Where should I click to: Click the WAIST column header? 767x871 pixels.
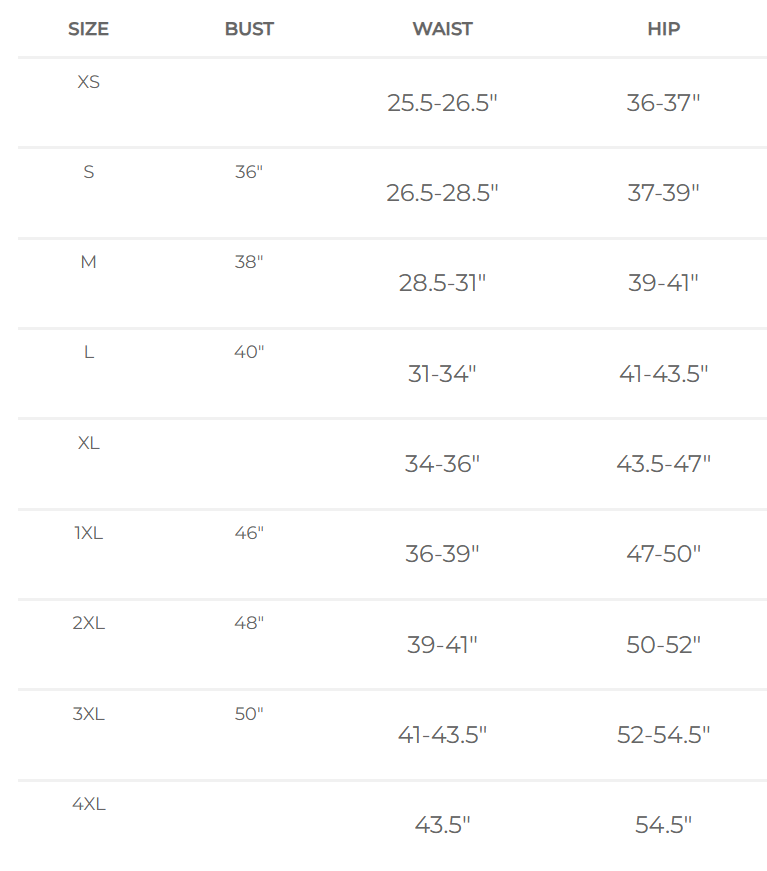point(442,29)
